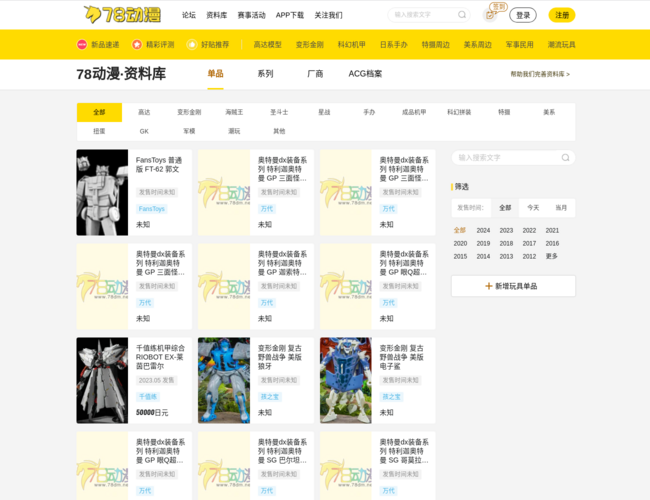The width and height of the screenshot is (650, 500).
Task: Switch to the ACG档案 tab
Action: pyautogui.click(x=365, y=74)
